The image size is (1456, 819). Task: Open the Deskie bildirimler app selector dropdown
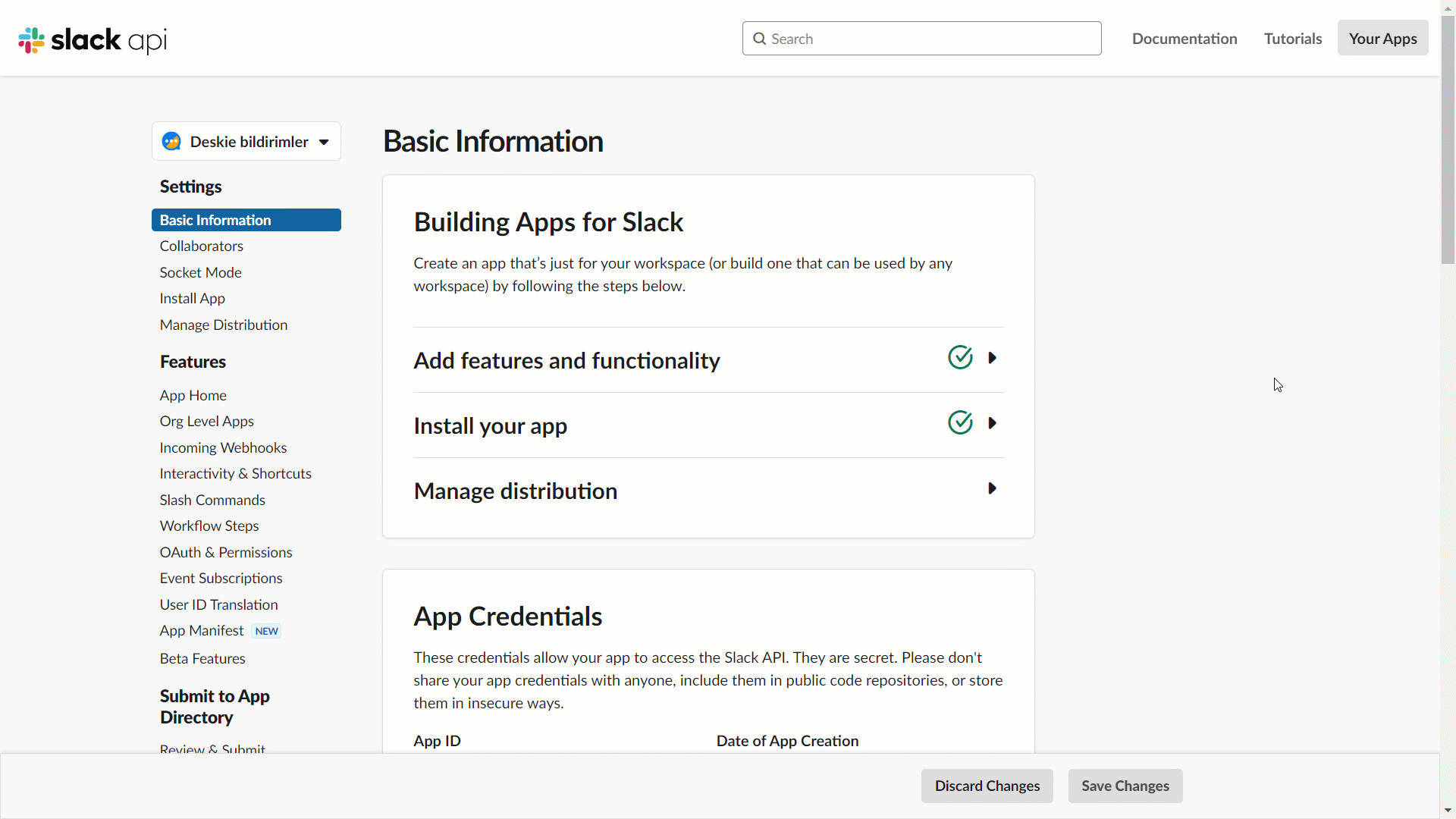coord(324,142)
